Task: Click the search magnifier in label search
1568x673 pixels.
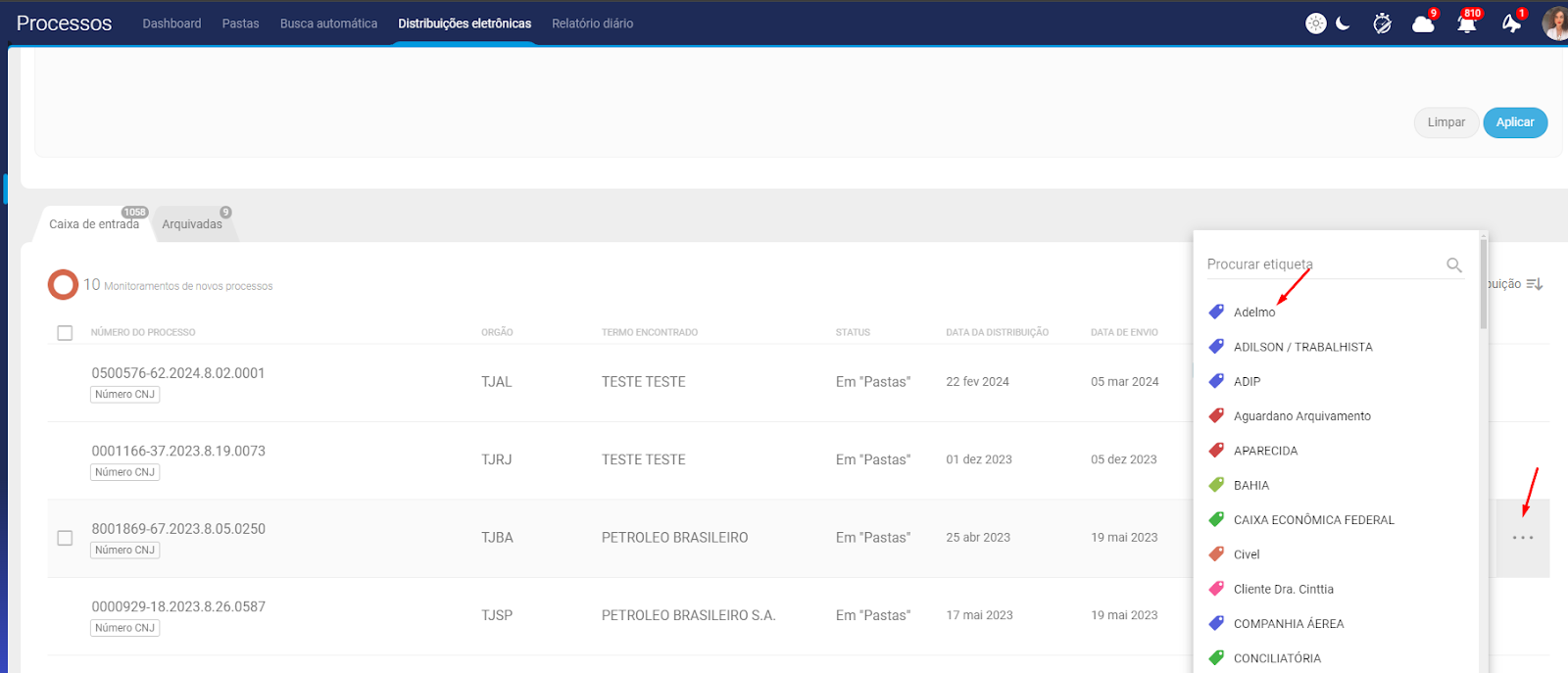Action: pos(1454,265)
